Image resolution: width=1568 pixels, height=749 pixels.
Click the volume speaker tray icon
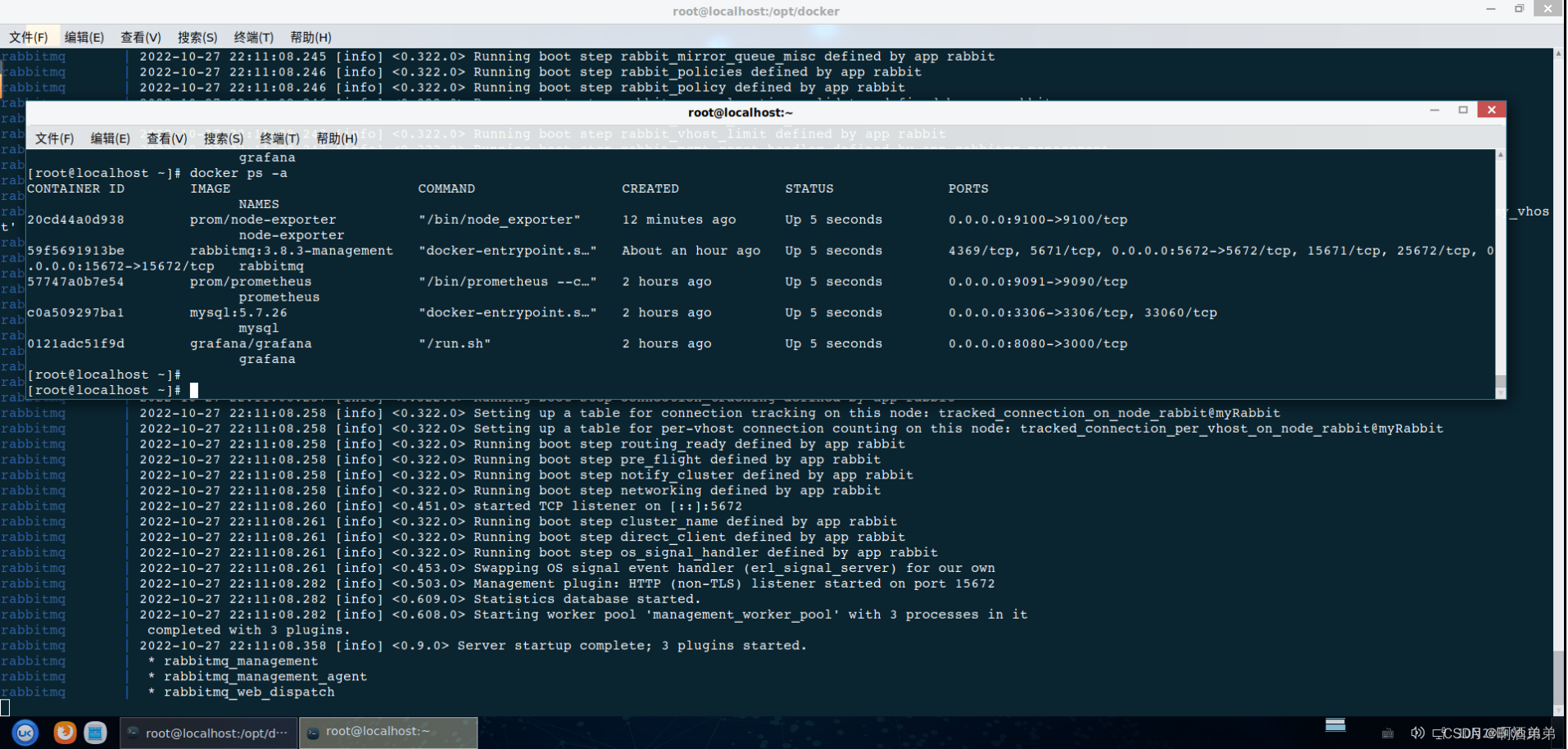click(x=1416, y=733)
